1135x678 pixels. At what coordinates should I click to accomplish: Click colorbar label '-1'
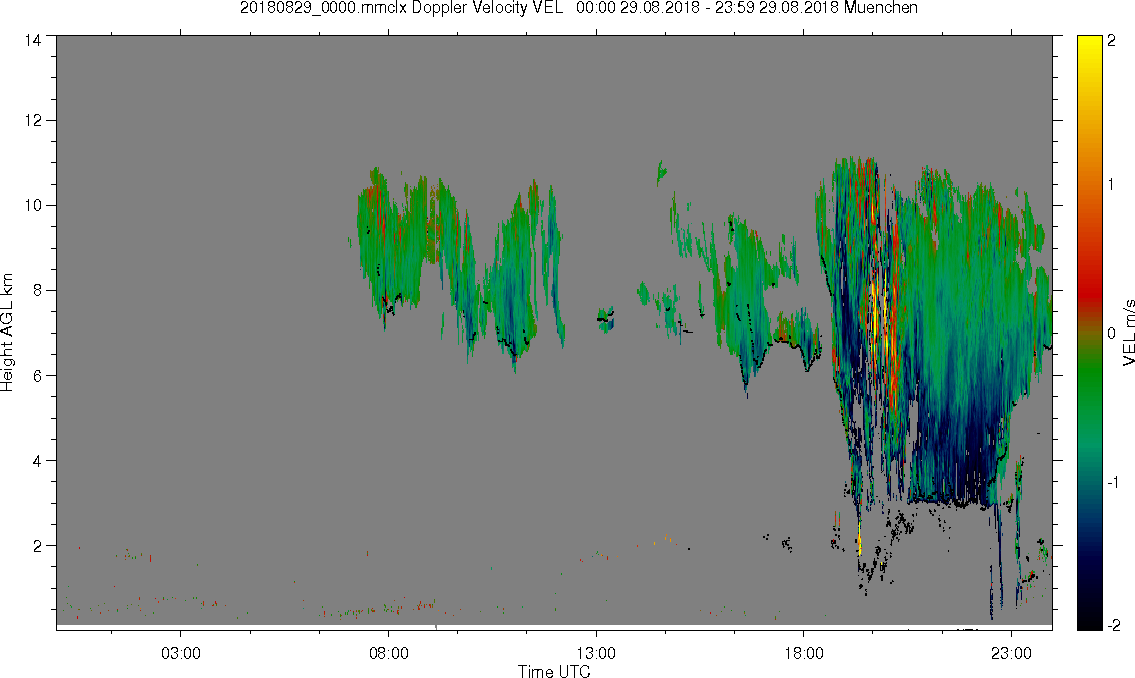click(1113, 482)
